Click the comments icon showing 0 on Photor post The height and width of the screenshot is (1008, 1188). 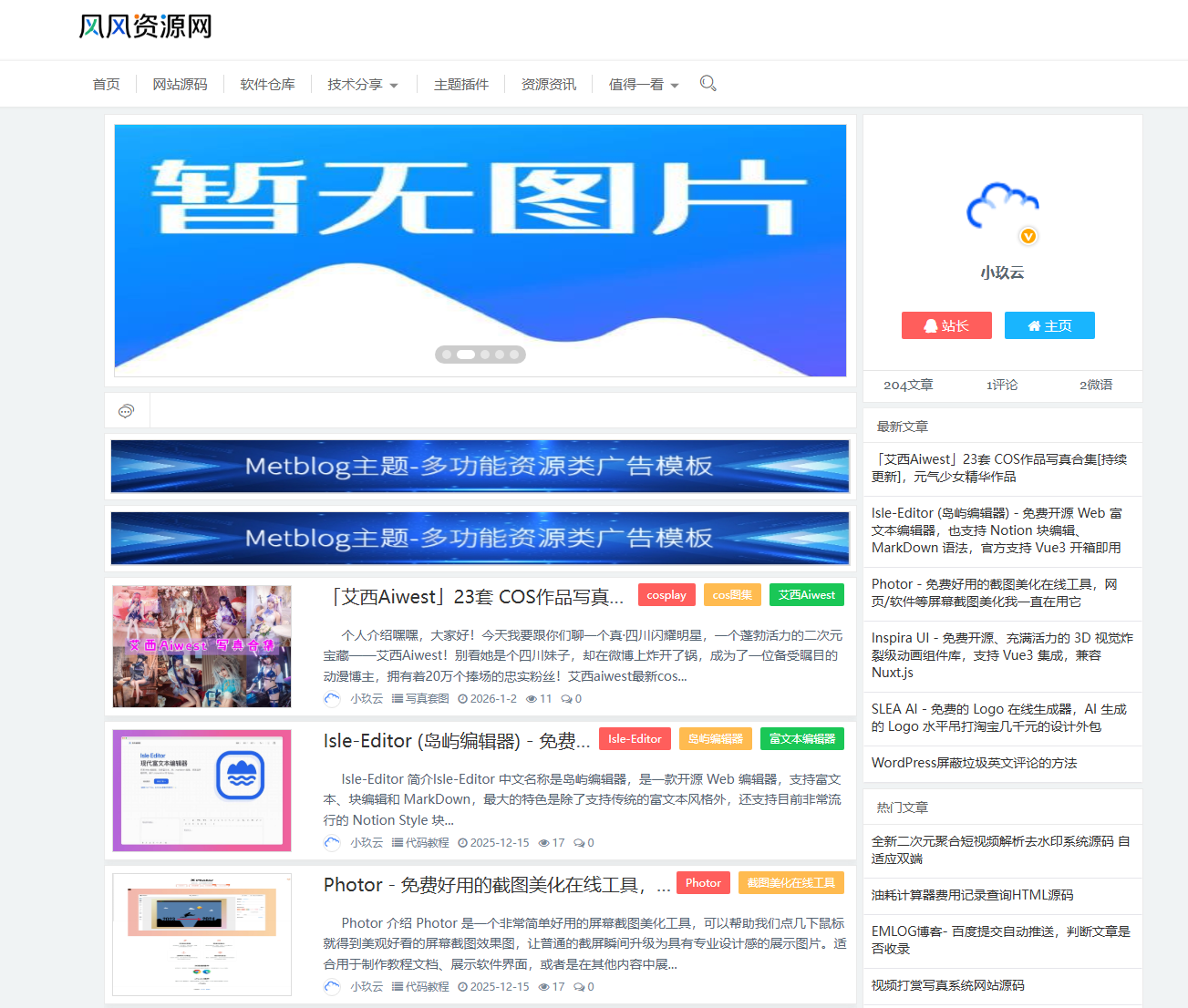pyautogui.click(x=578, y=985)
